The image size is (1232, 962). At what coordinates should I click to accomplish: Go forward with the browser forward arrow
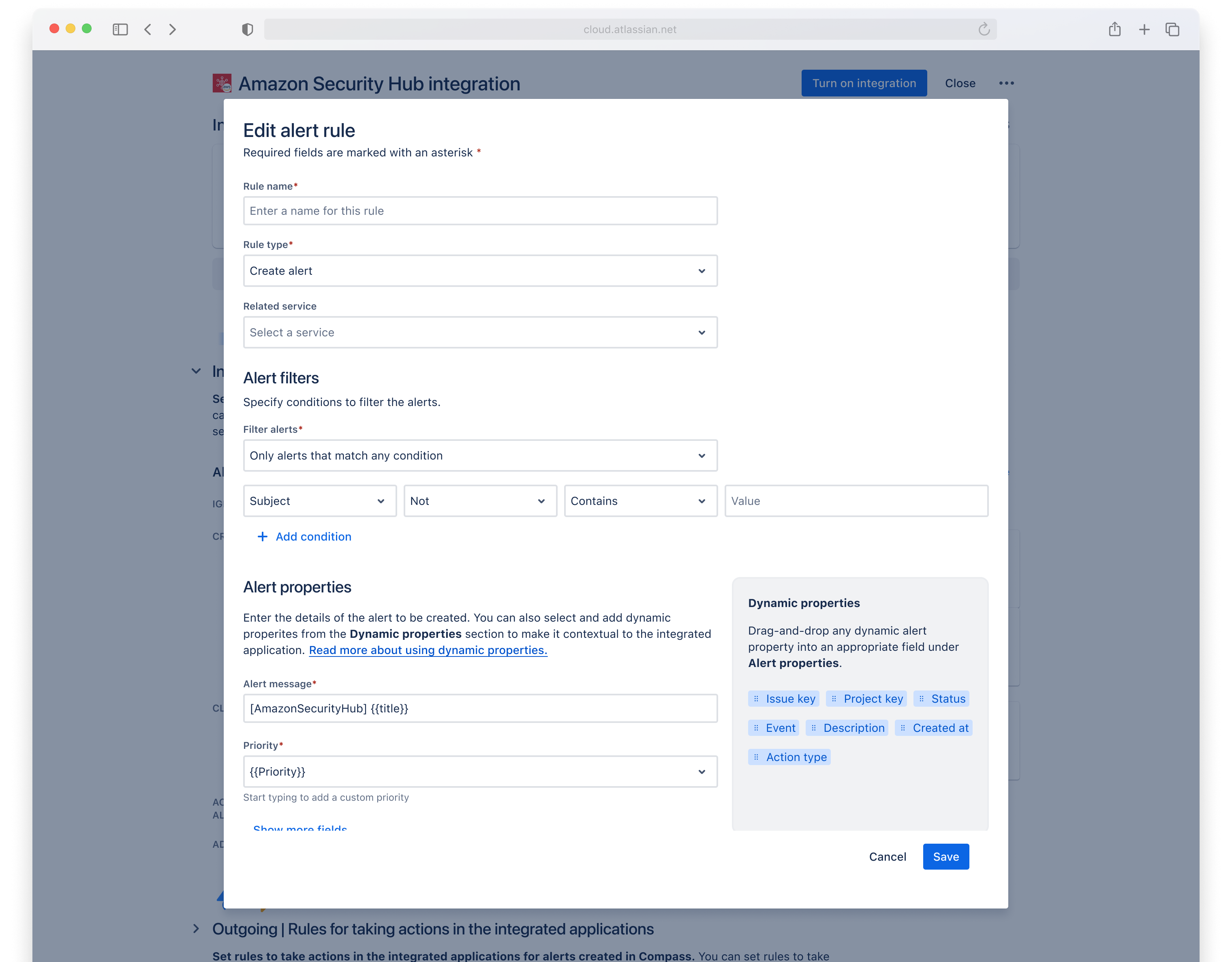coord(173,29)
